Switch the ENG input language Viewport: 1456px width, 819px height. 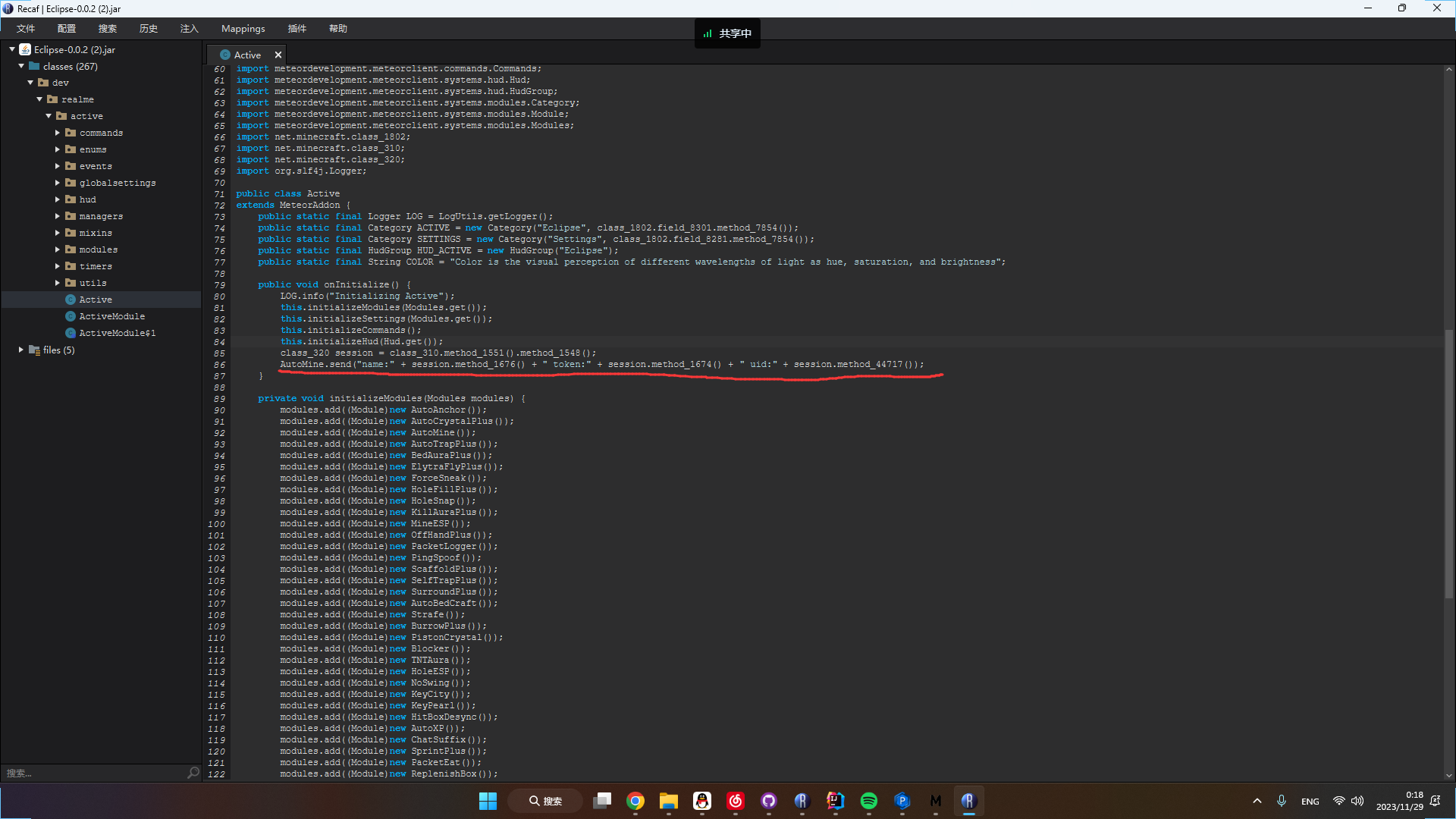click(1310, 802)
